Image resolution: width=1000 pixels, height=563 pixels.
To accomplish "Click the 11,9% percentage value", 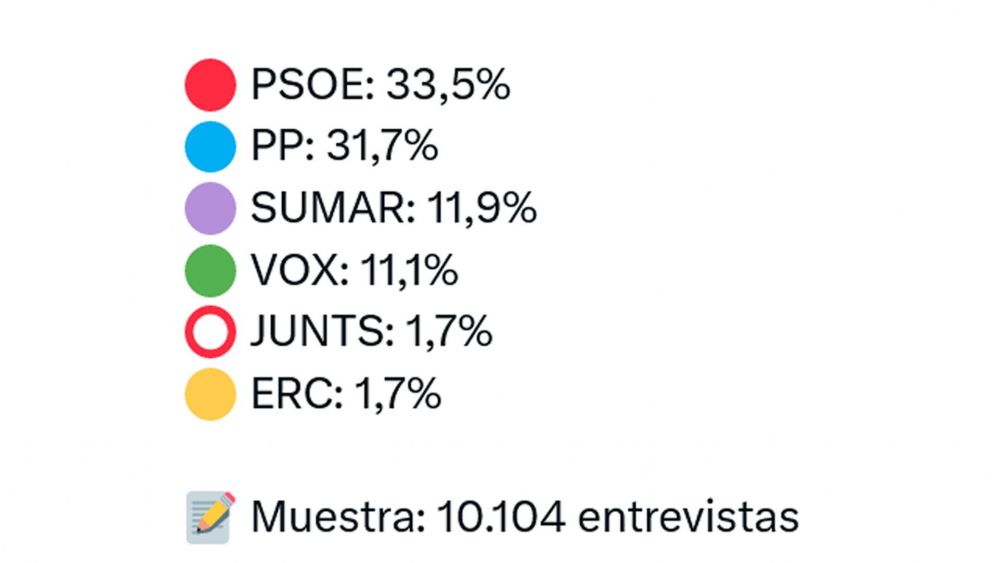I will (x=482, y=208).
